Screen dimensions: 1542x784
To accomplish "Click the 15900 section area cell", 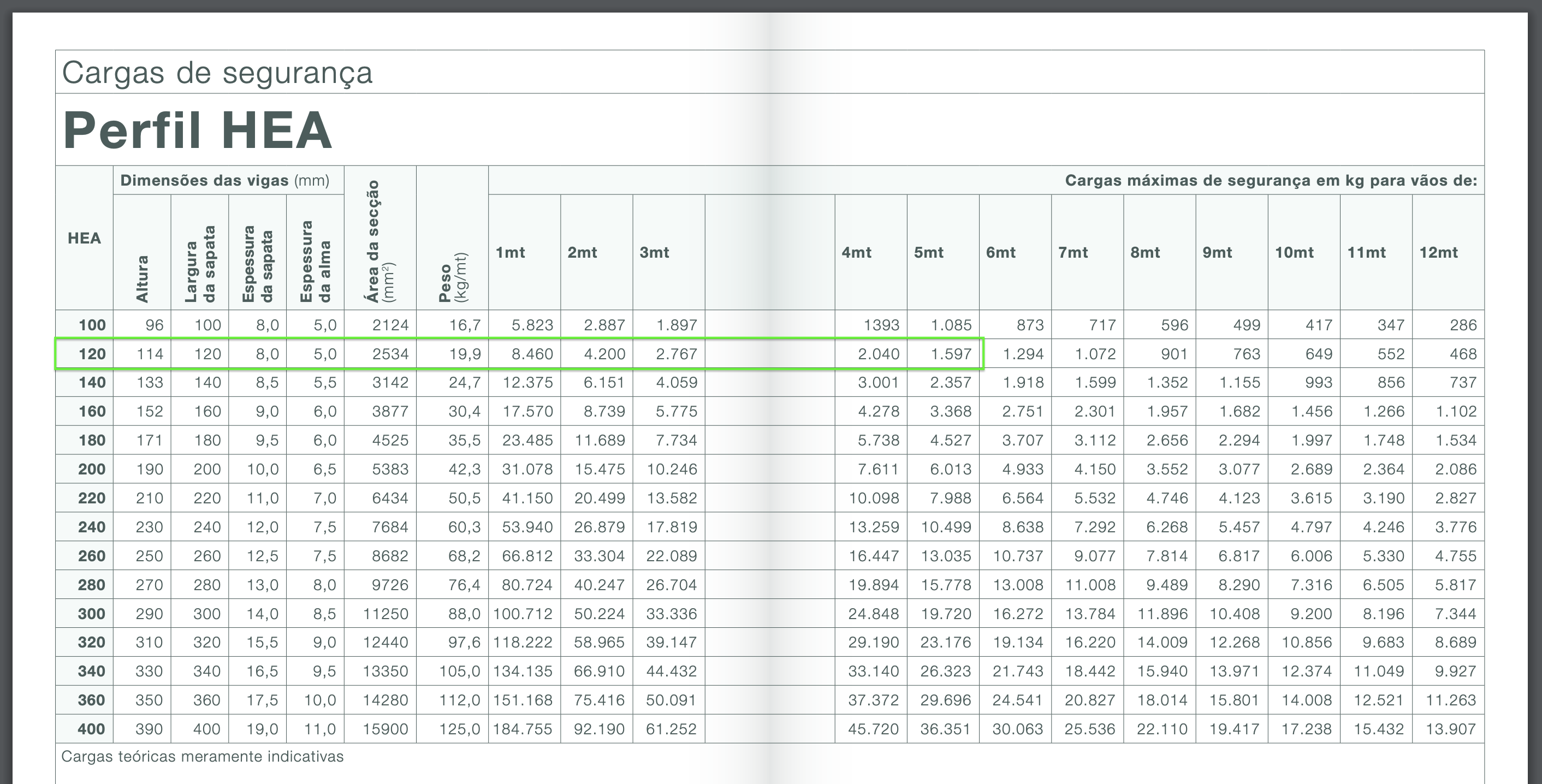I will [385, 729].
